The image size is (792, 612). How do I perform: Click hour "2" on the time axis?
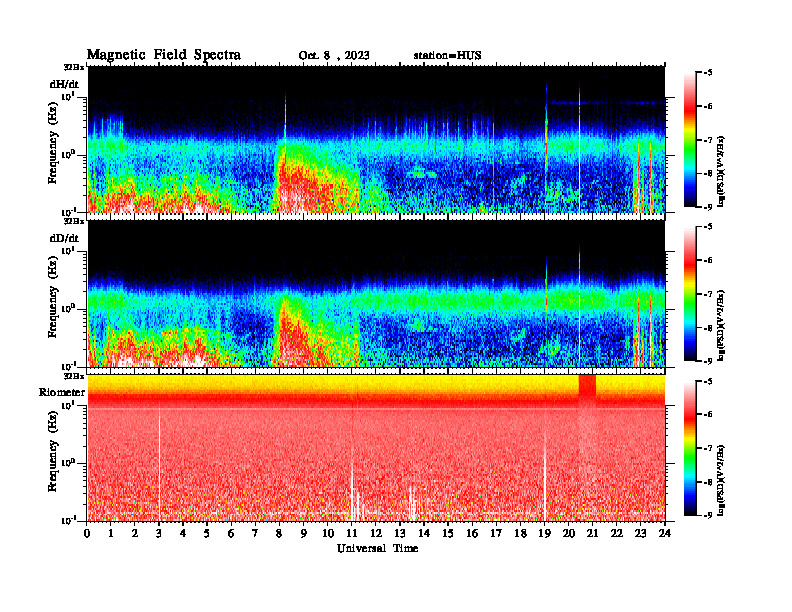(x=135, y=533)
